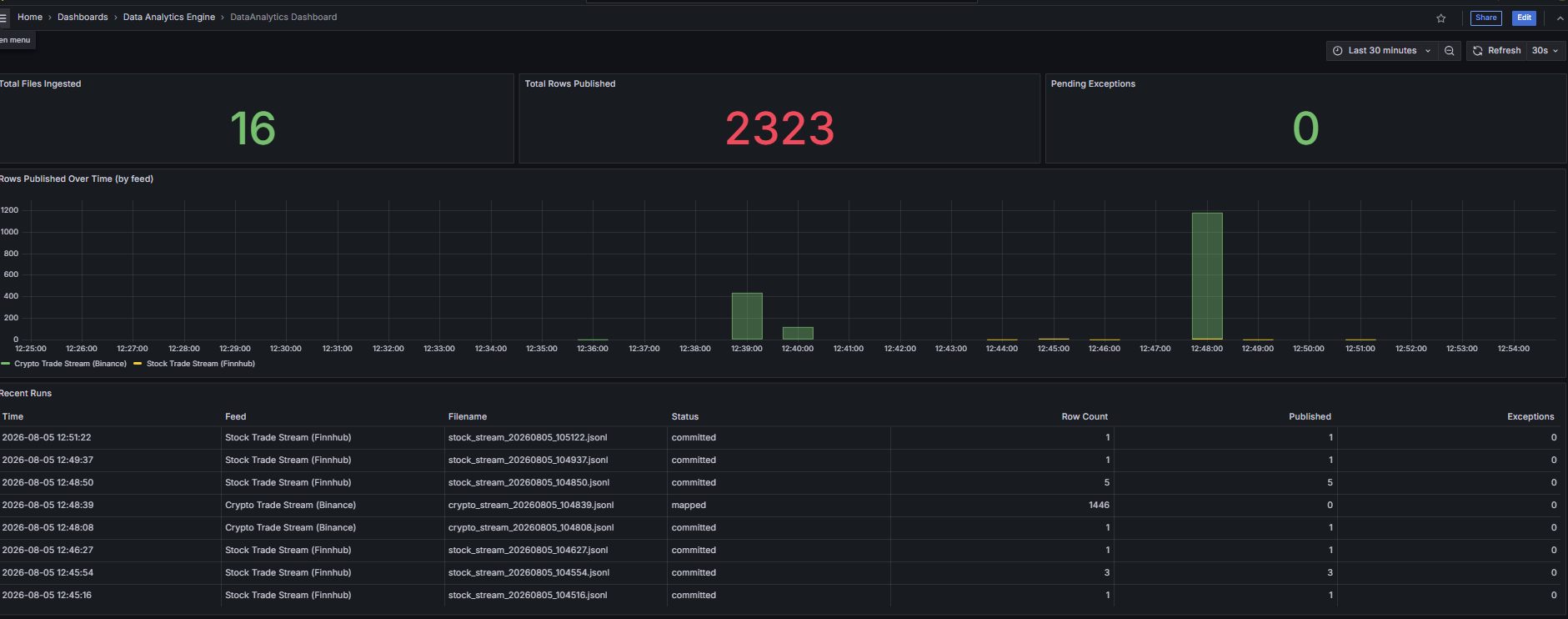
Task: Click the tall 12:48:00 chart bar
Action: tap(1207, 276)
